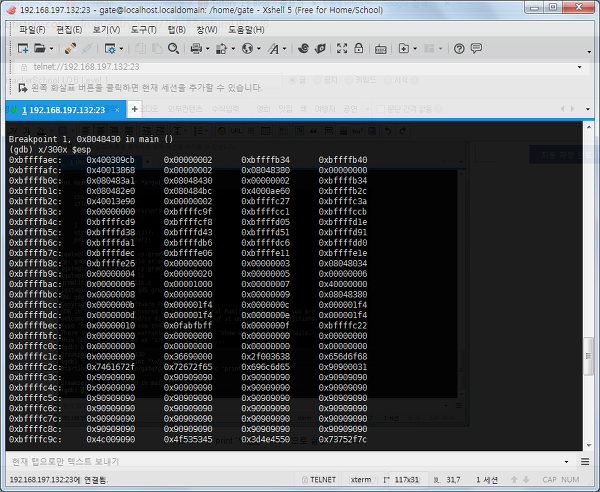
Task: Close the 192.168.197.132:23 tab
Action: 117,110
